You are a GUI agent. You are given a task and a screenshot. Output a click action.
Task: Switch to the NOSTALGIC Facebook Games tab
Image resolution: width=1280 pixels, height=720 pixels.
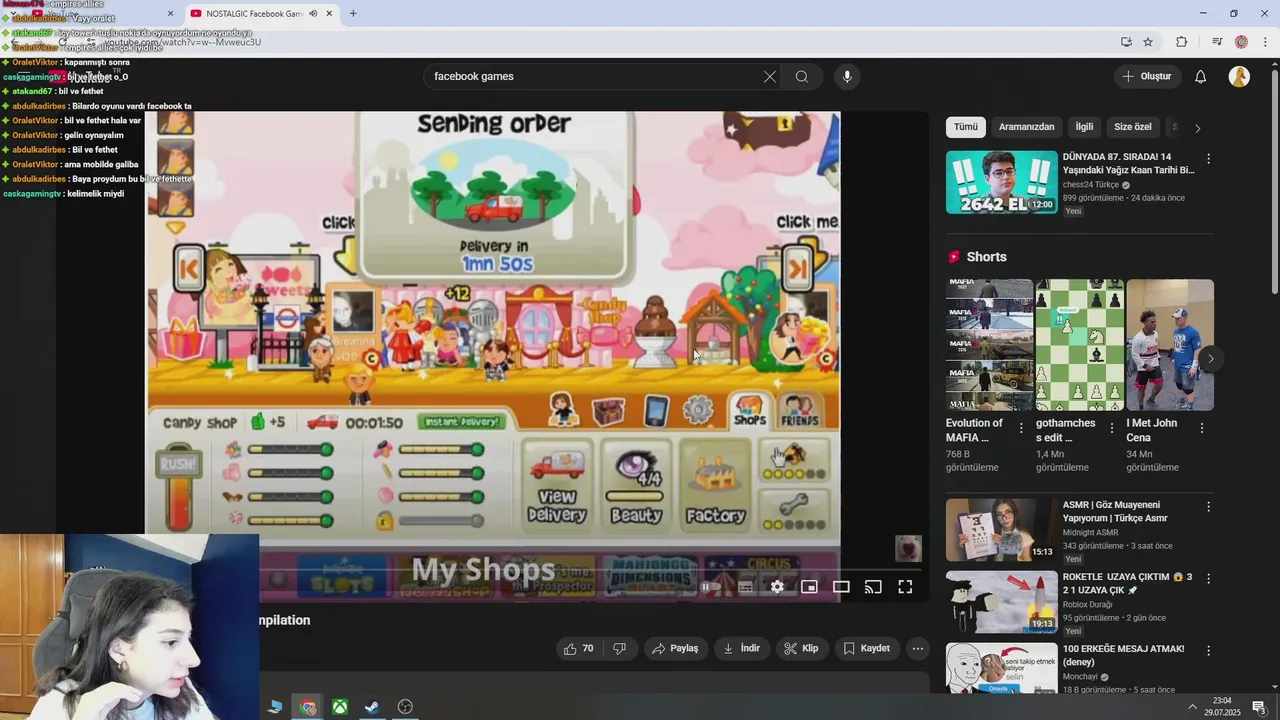[x=254, y=14]
